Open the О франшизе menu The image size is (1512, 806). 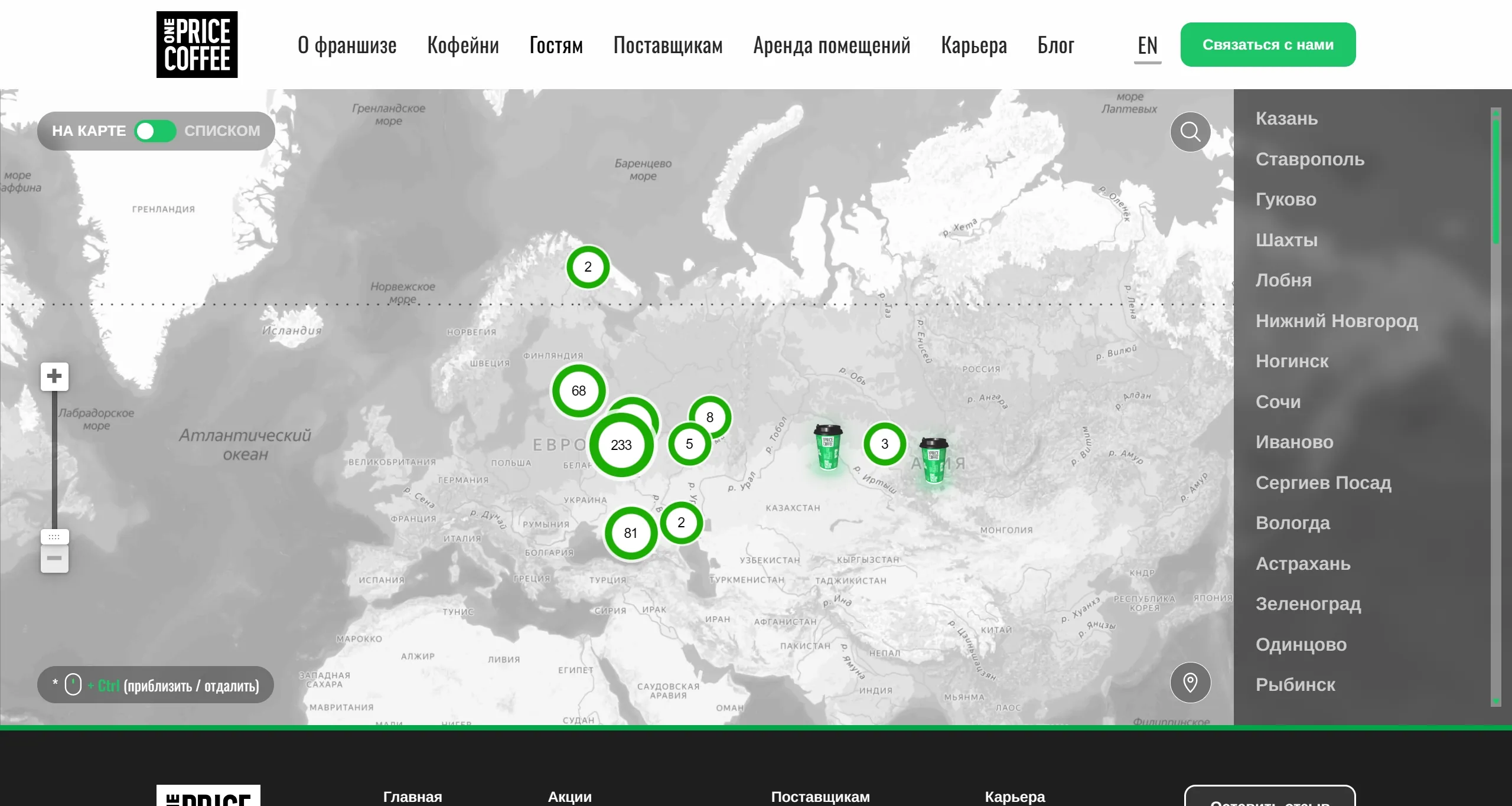pos(347,45)
